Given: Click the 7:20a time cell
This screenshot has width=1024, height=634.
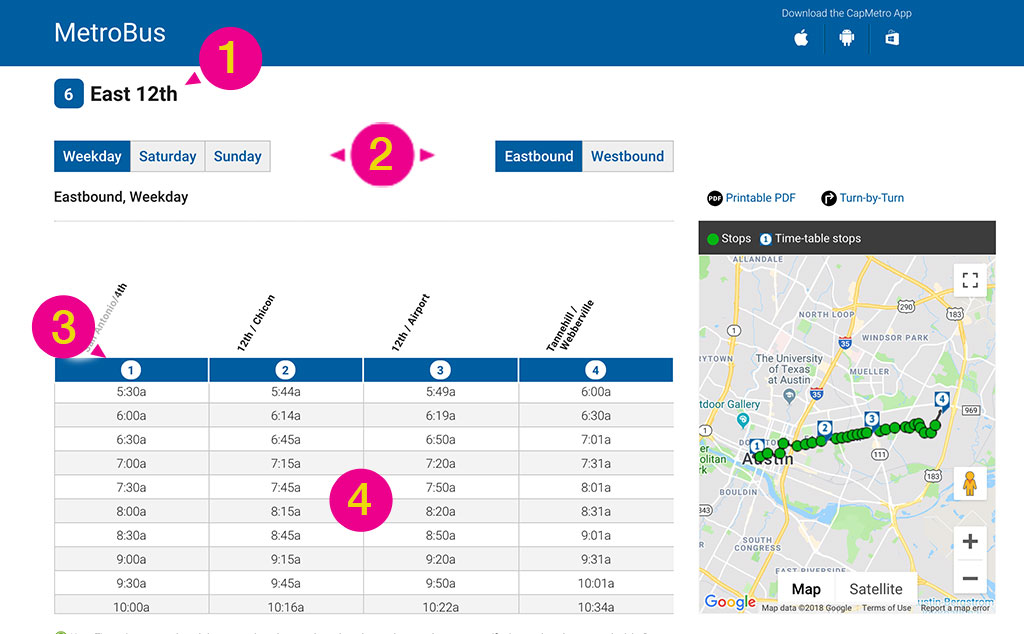Looking at the screenshot, I should pyautogui.click(x=440, y=464).
